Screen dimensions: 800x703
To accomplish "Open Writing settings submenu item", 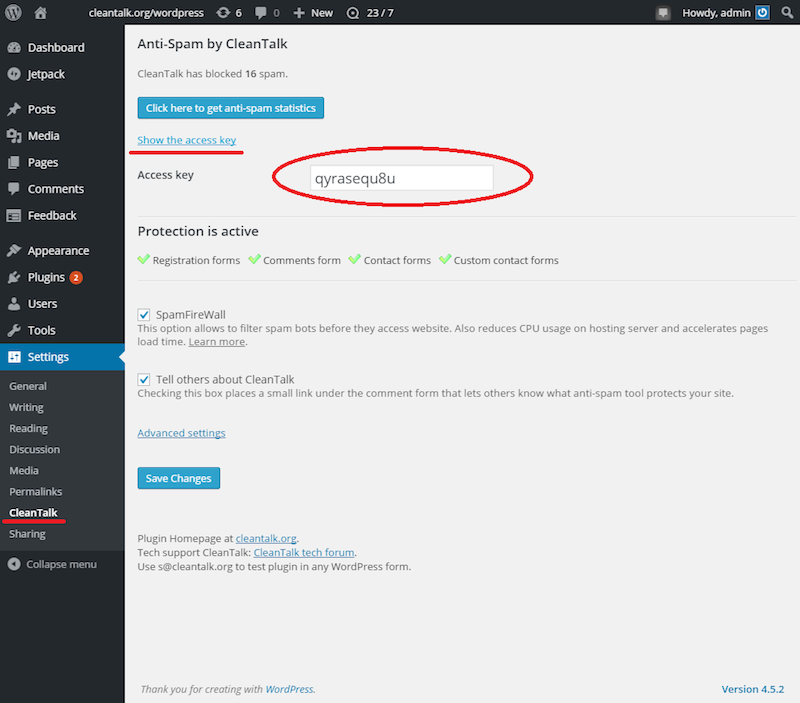I will pos(27,407).
